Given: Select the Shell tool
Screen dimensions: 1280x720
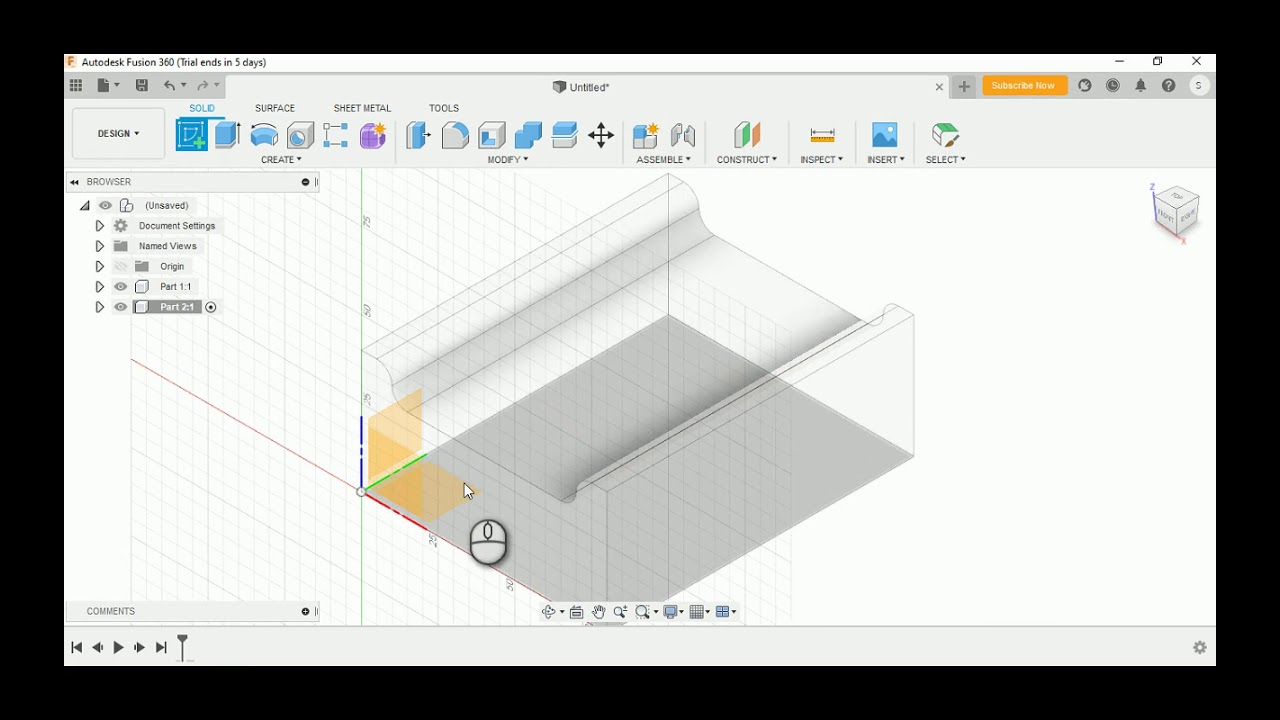Looking at the screenshot, I should pos(492,135).
